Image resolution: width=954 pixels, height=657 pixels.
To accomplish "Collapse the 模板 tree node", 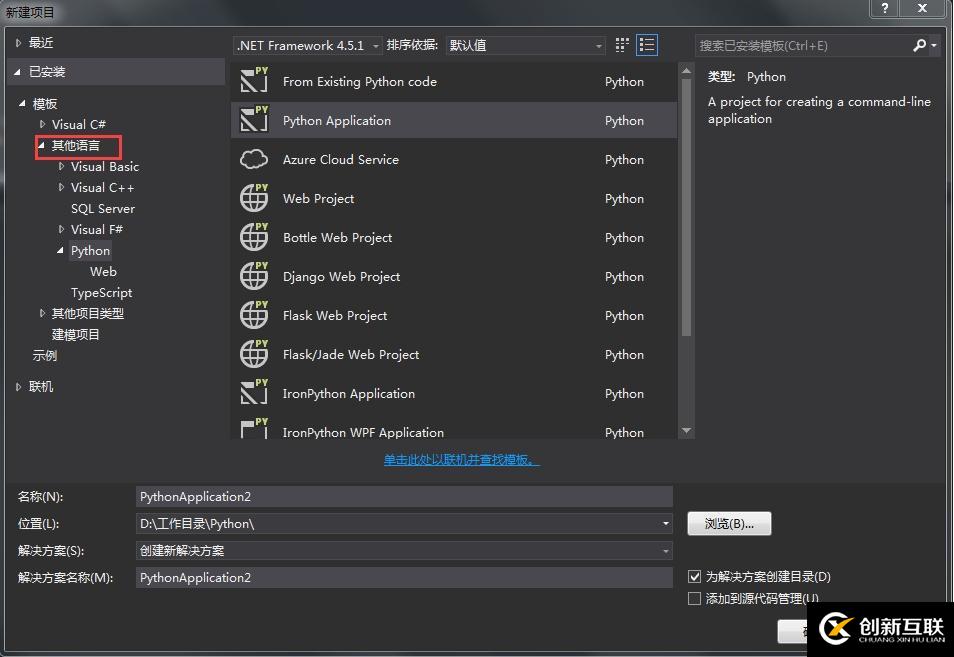I will 22,103.
